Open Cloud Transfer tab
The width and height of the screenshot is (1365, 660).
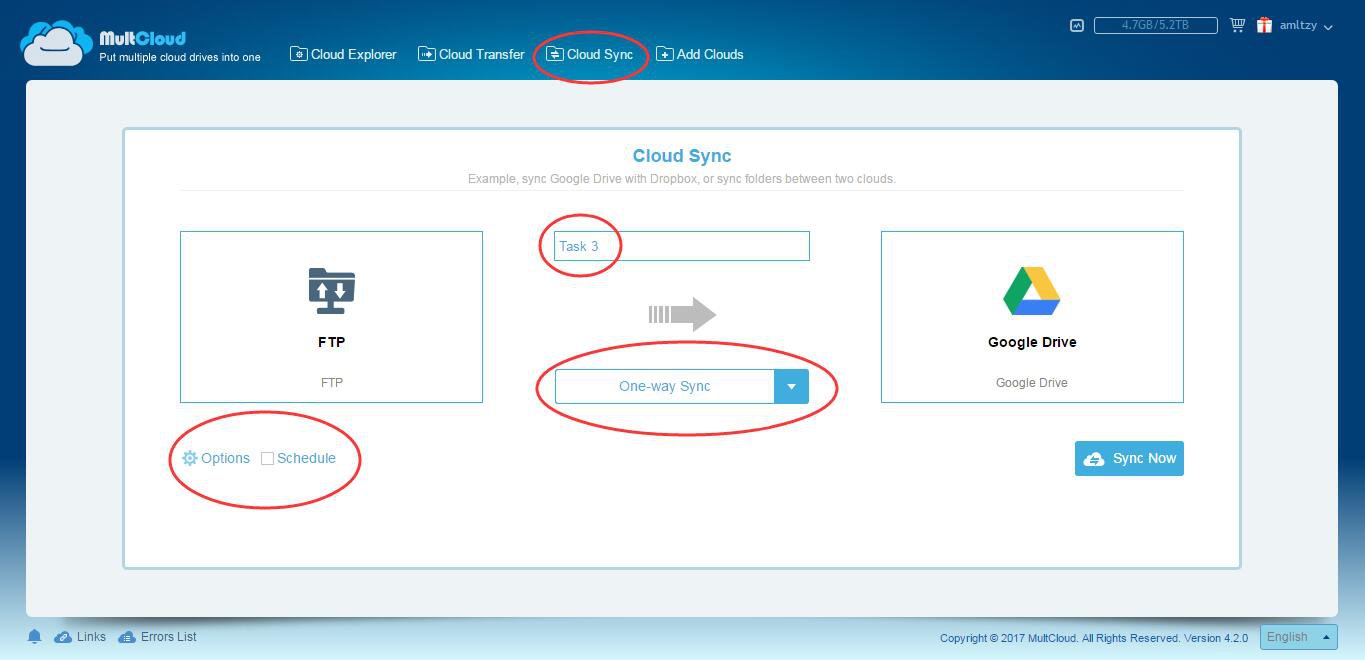[471, 54]
